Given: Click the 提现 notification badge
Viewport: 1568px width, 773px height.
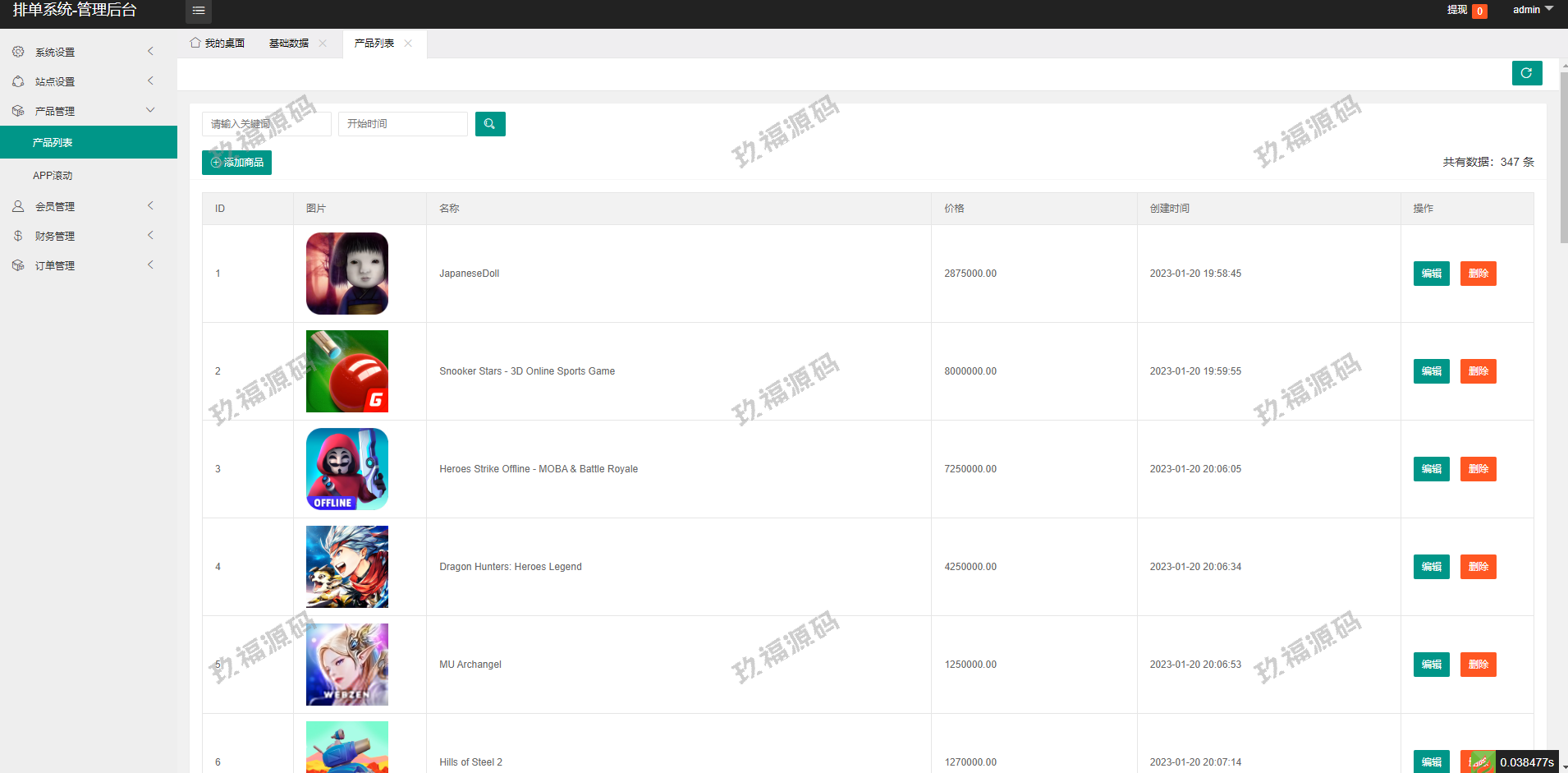Looking at the screenshot, I should click(1479, 11).
